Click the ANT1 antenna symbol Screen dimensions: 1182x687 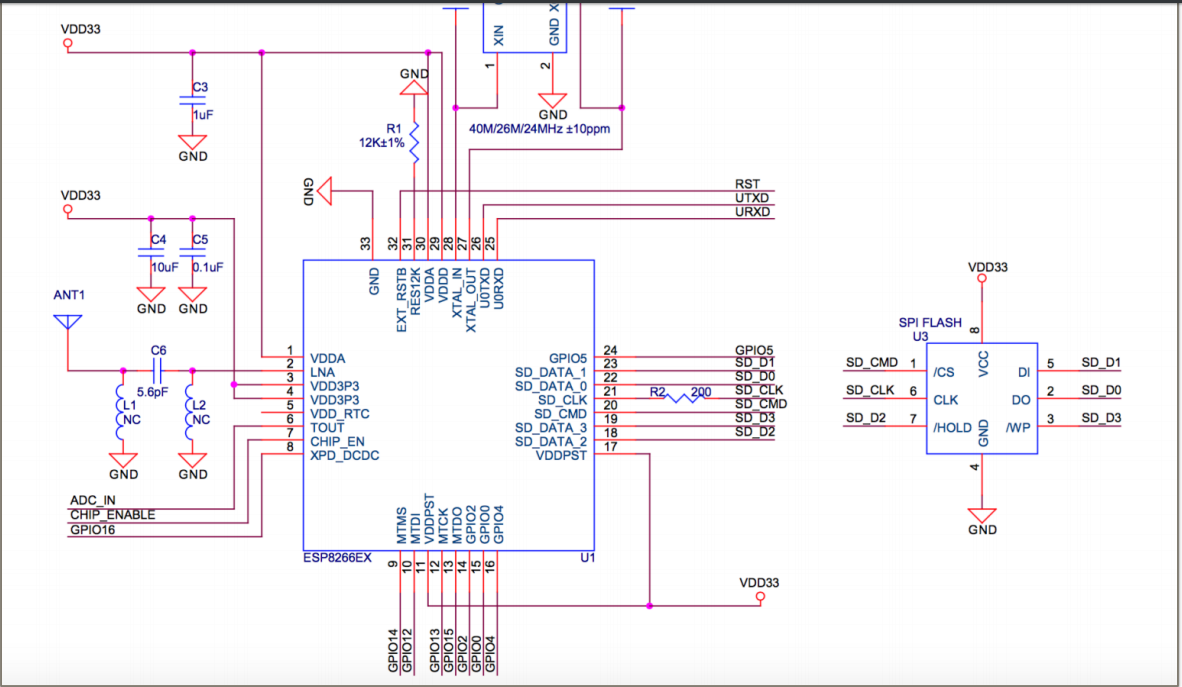point(67,322)
